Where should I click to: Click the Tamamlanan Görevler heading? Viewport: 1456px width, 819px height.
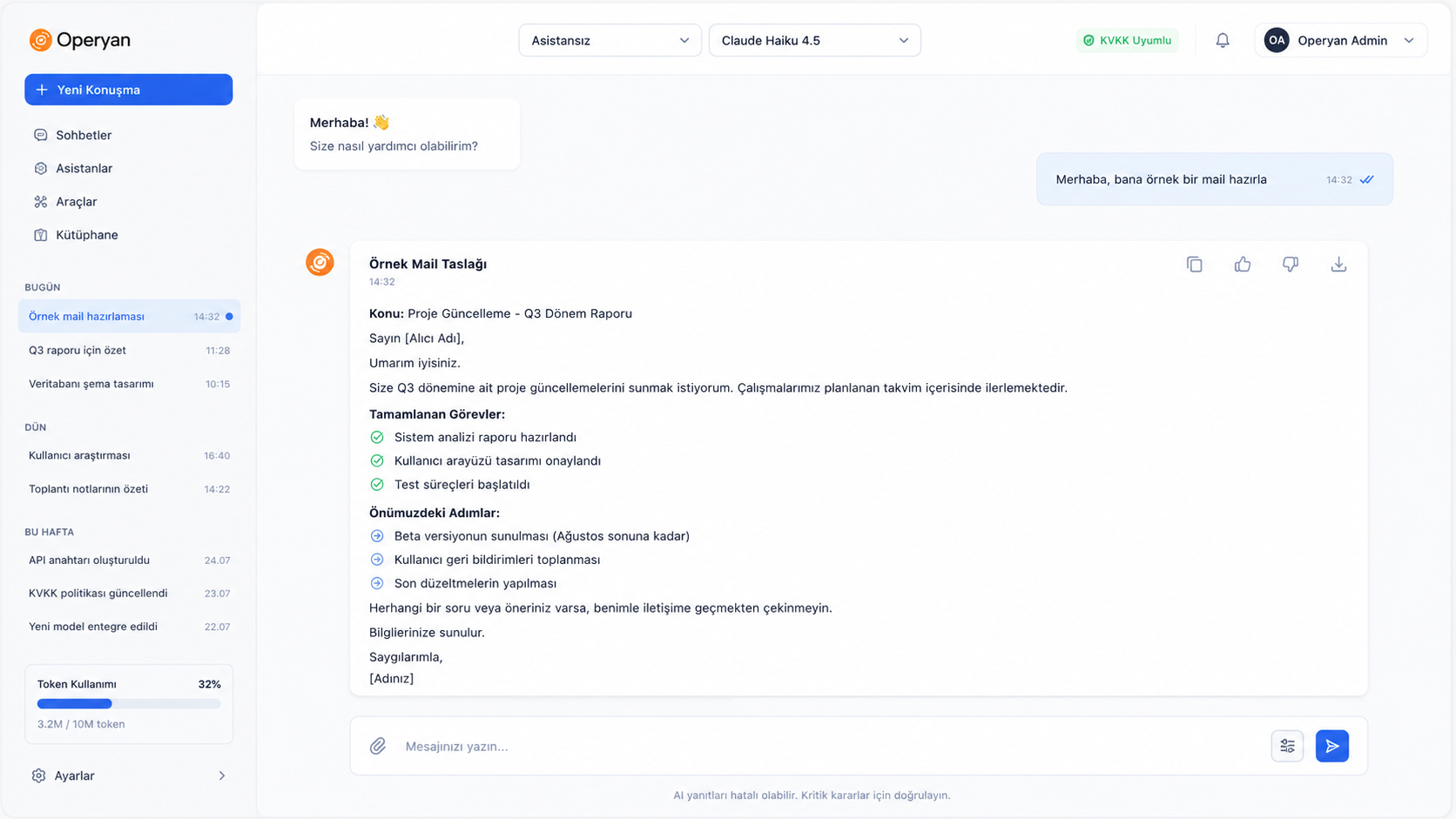[437, 414]
